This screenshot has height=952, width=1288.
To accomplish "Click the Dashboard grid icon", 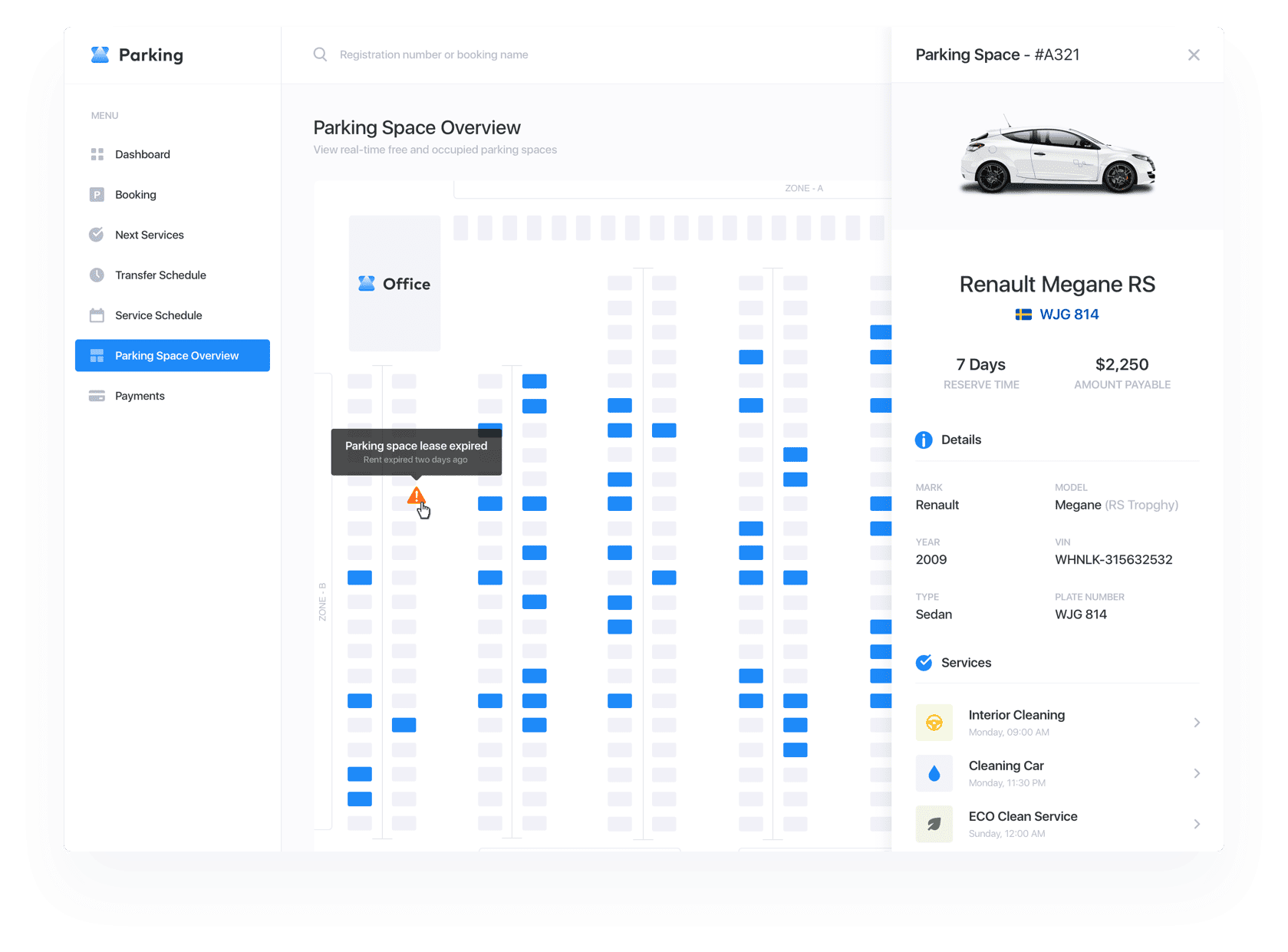I will tap(97, 154).
